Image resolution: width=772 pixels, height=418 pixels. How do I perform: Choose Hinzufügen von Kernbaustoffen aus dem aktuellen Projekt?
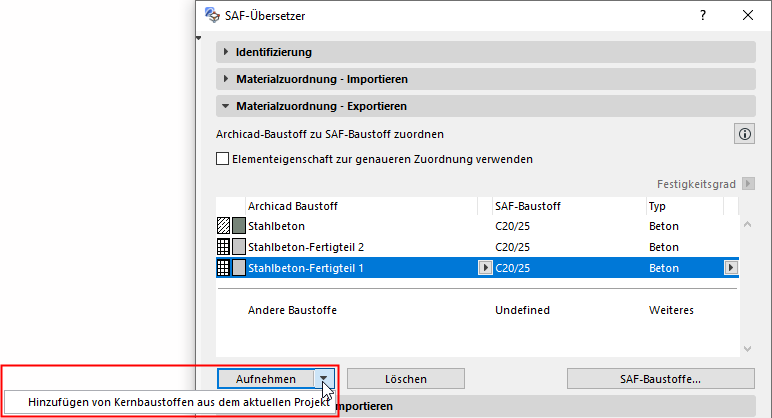pyautogui.click(x=167, y=401)
